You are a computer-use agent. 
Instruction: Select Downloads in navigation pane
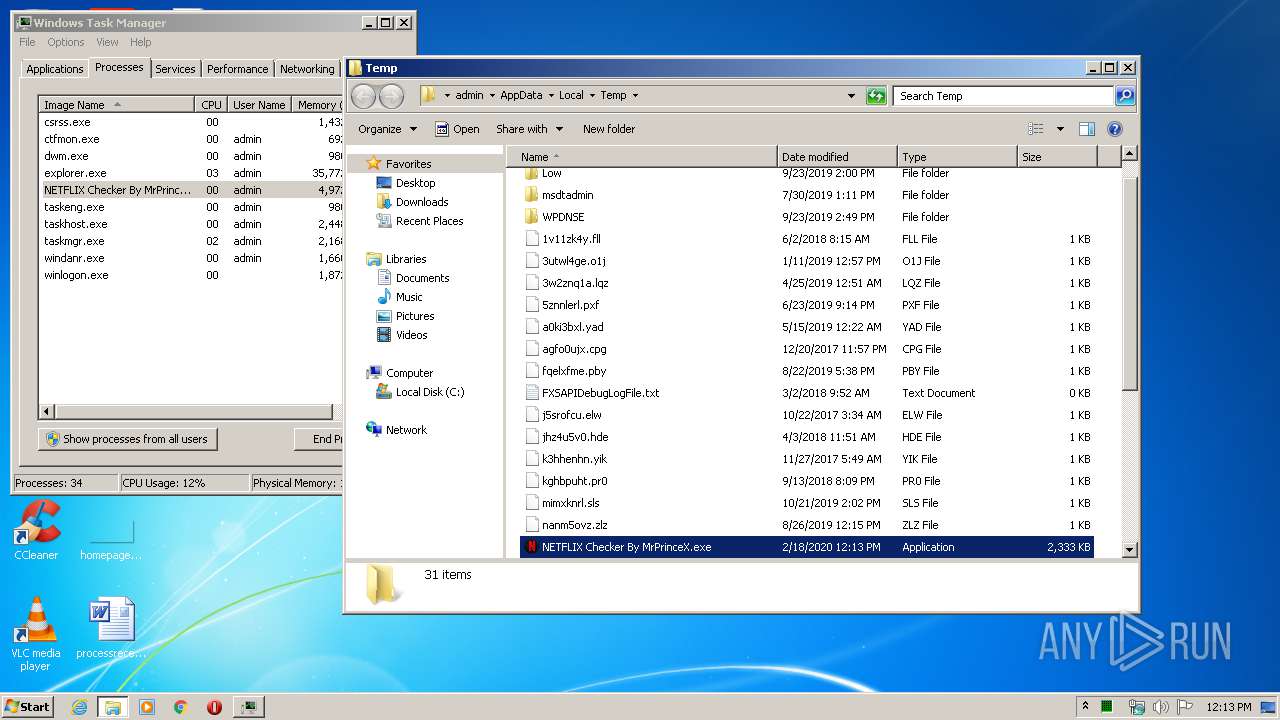(421, 202)
